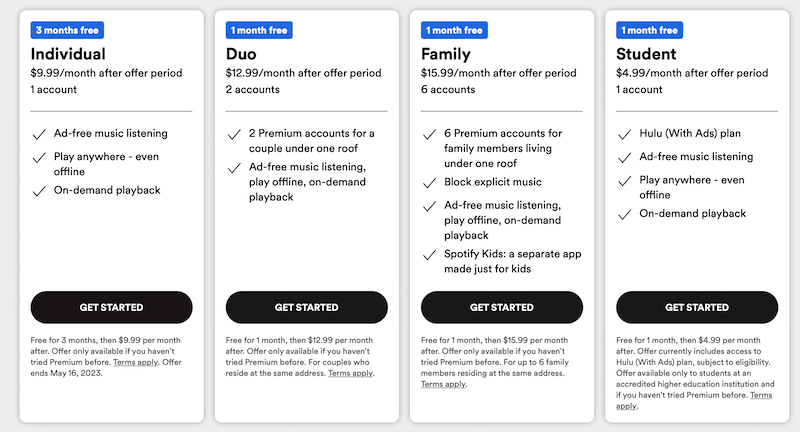Open Terms apply link under Duo plan
Image resolution: width=800 pixels, height=432 pixels.
point(351,373)
